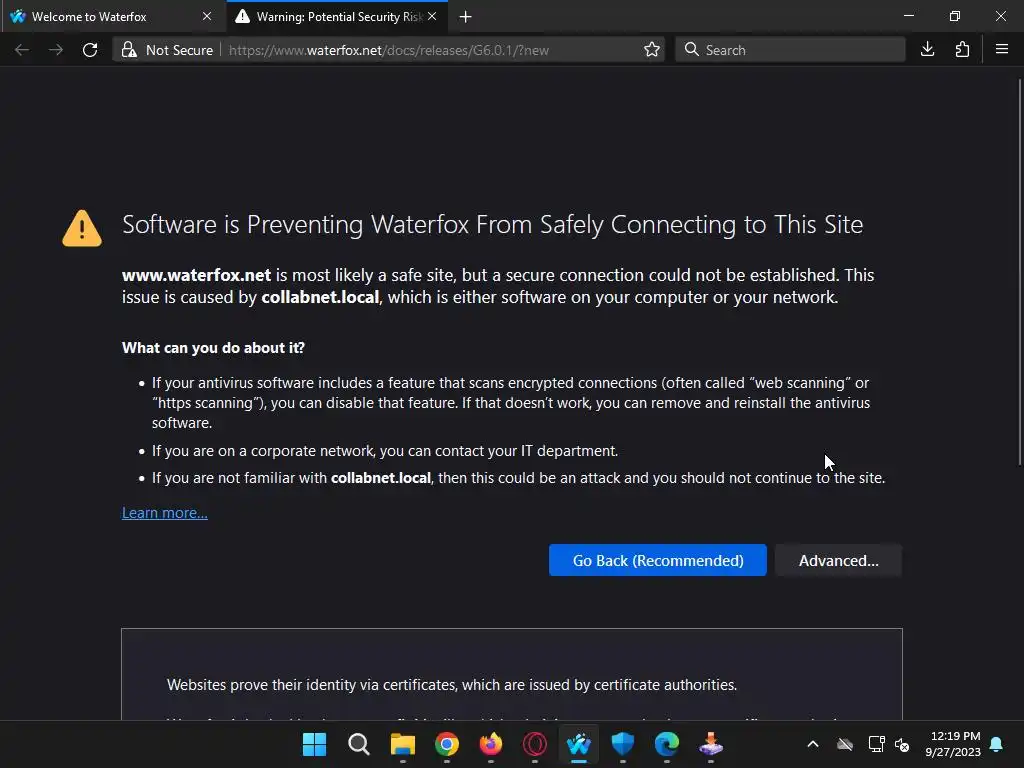Restore down the Waterfox window
1024x768 pixels.
coord(955,16)
